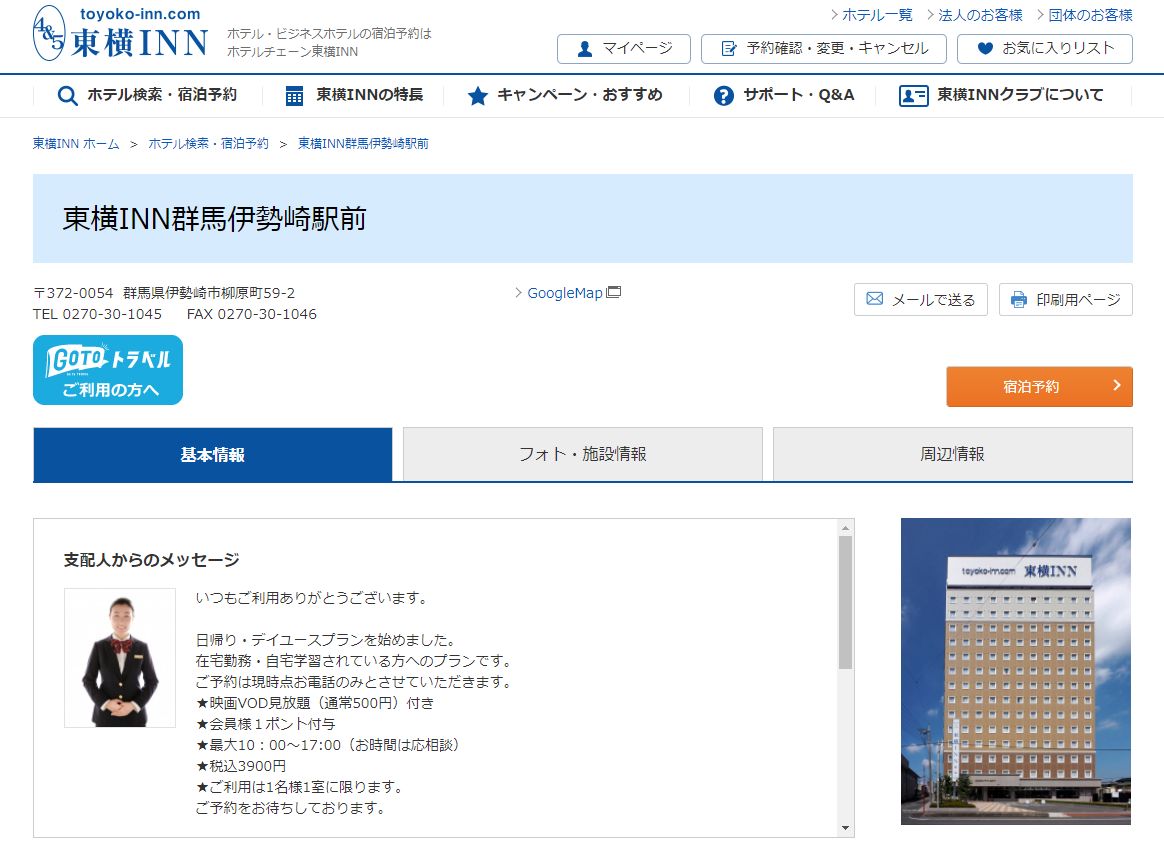Click the fax number FAX 0270-30-1046
Screen dimensions: 1164x850
pyautogui.click(x=252, y=314)
